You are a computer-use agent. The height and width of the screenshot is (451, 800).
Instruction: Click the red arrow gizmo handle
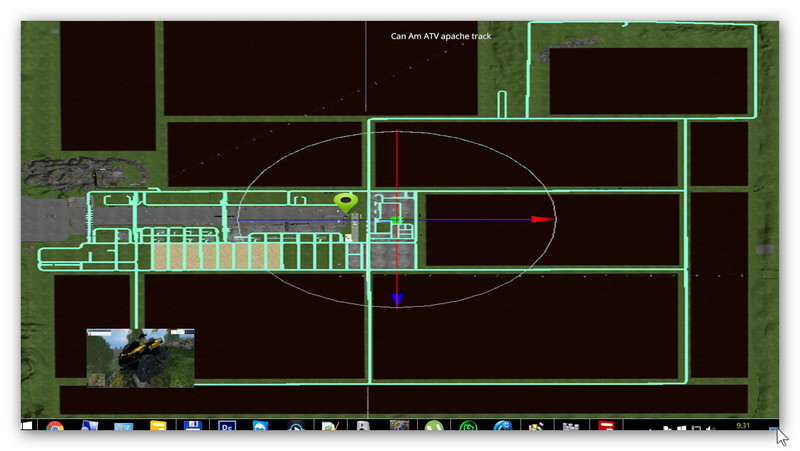(x=542, y=219)
